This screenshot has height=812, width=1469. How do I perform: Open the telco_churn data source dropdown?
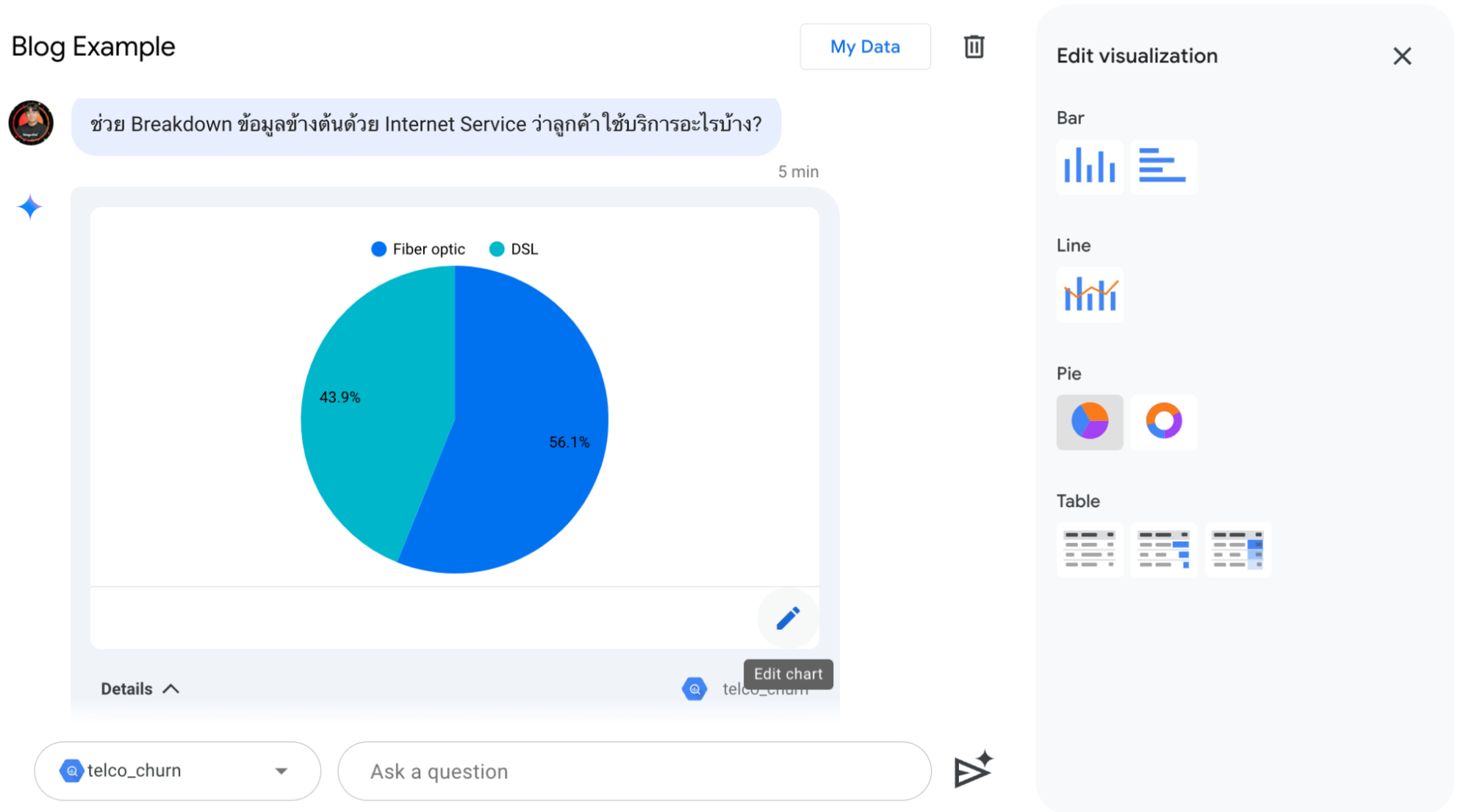[x=177, y=771]
